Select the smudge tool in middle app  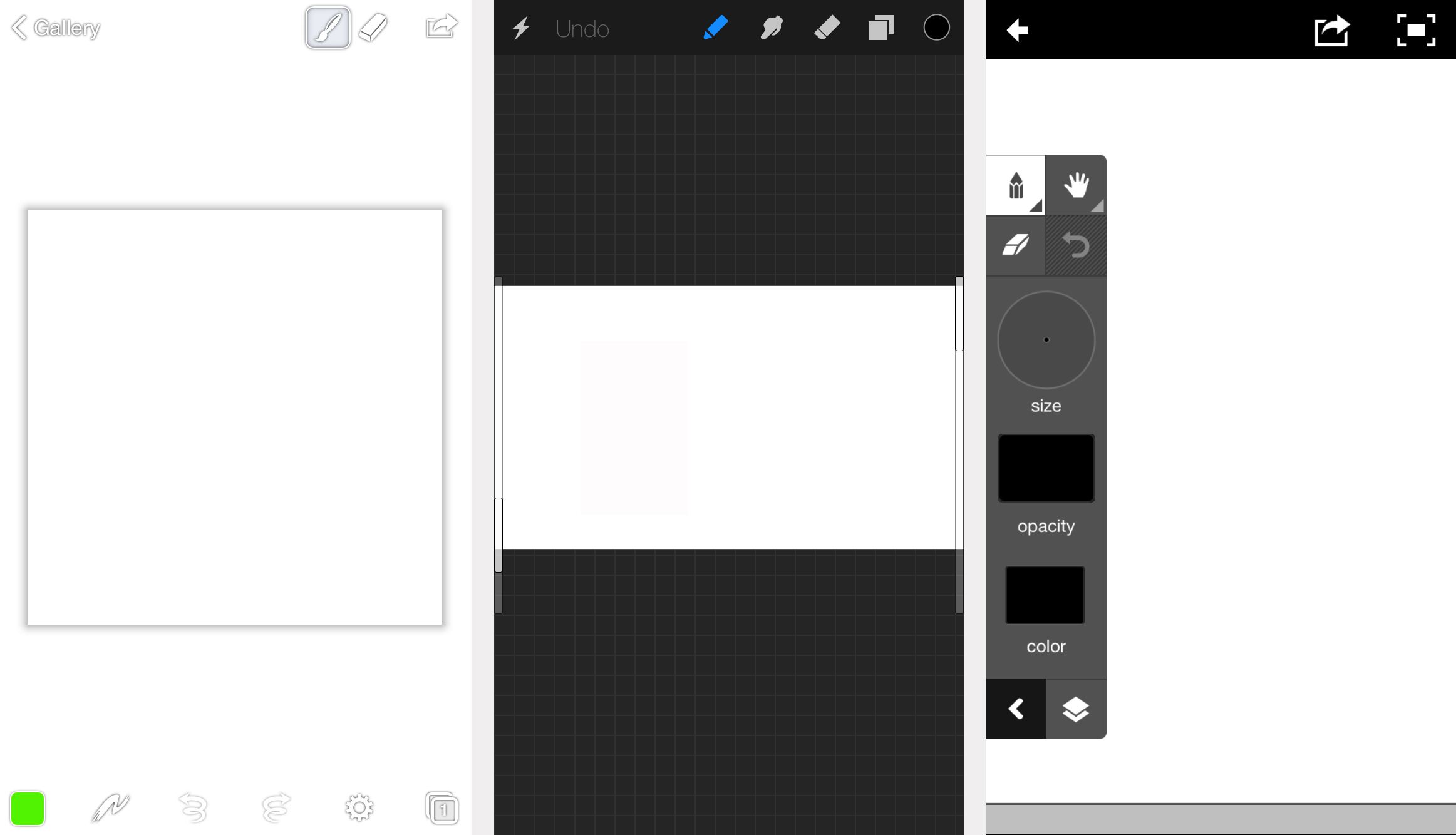pos(772,28)
